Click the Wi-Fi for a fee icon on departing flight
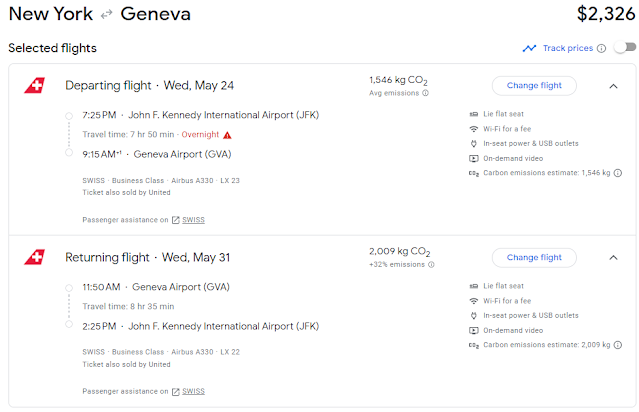 click(474, 129)
